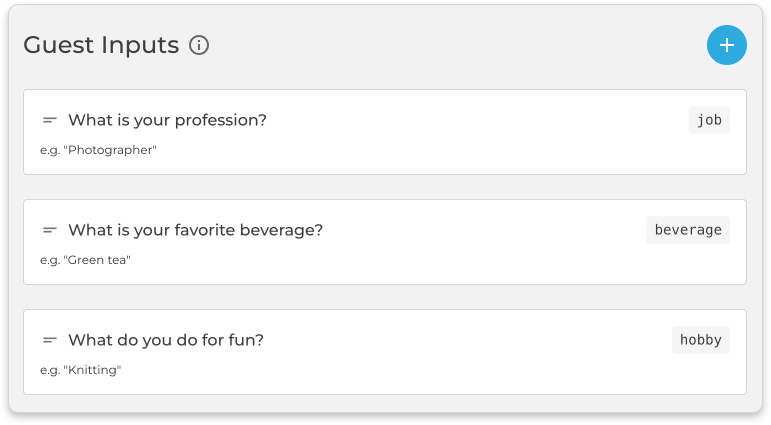Click the 'hobby' variable tag

tap(700, 340)
